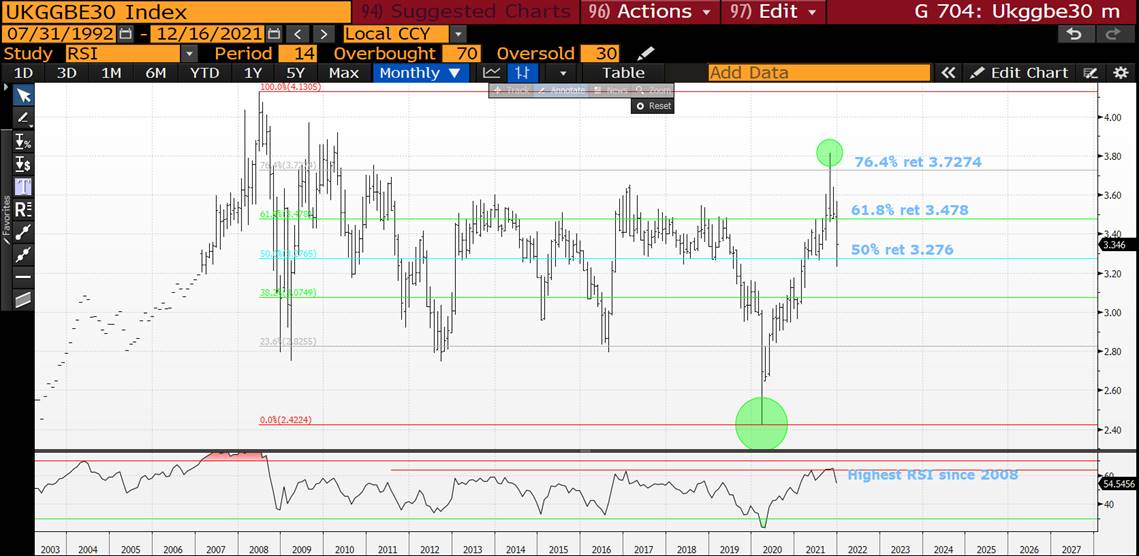Open chart type dropdown arrow
Viewport: 1139px width, 556px height.
tap(562, 73)
